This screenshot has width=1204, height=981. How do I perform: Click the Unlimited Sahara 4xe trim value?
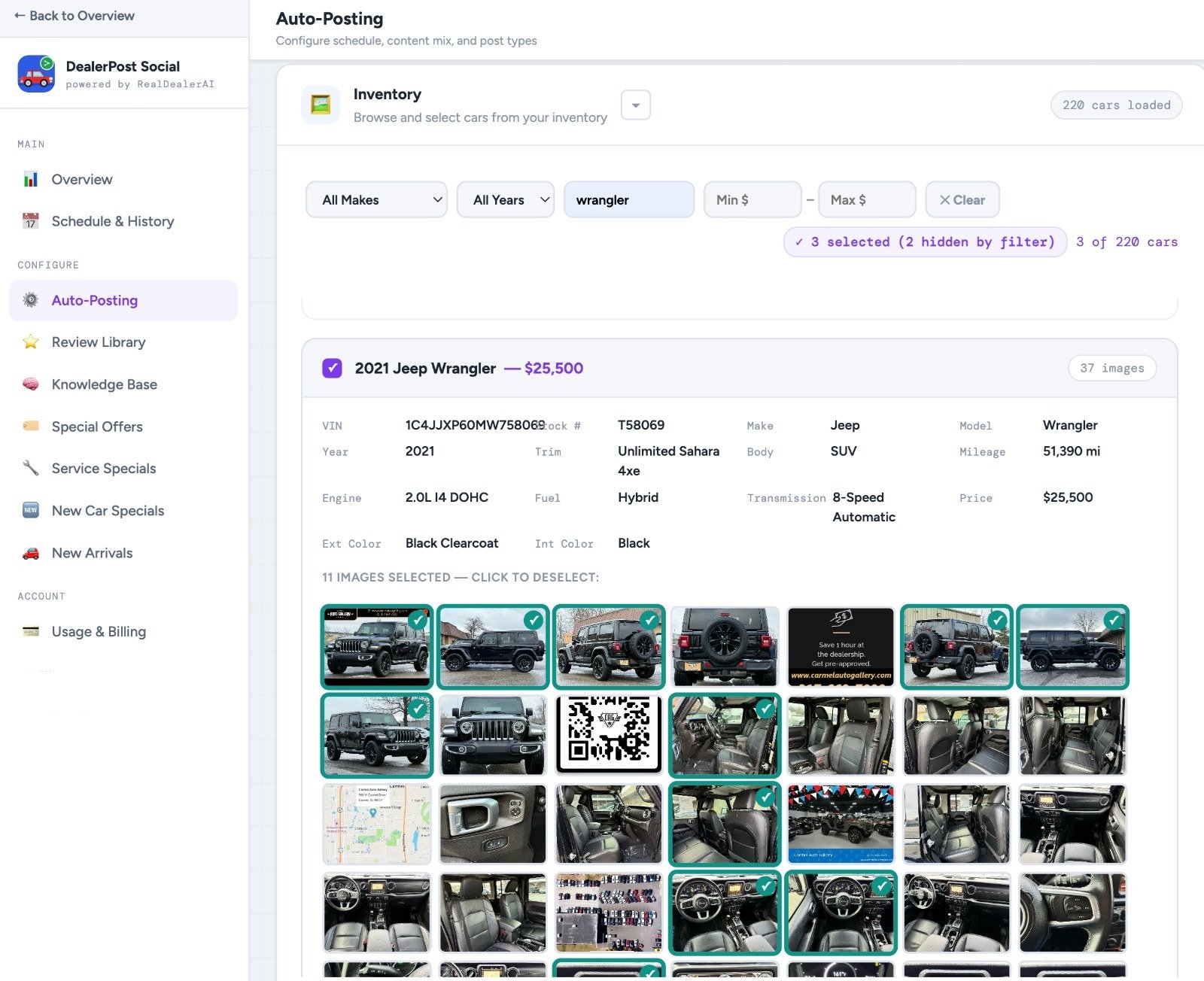[668, 461]
